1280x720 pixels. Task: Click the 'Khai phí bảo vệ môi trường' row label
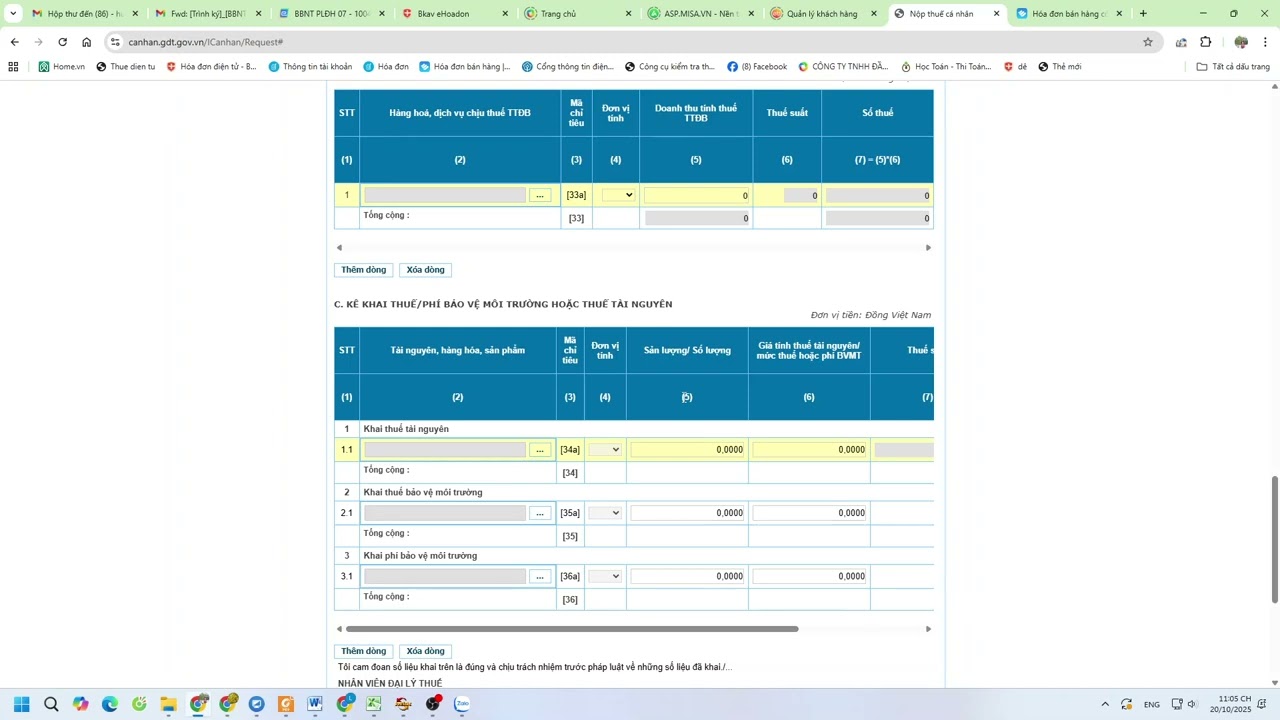(x=420, y=555)
